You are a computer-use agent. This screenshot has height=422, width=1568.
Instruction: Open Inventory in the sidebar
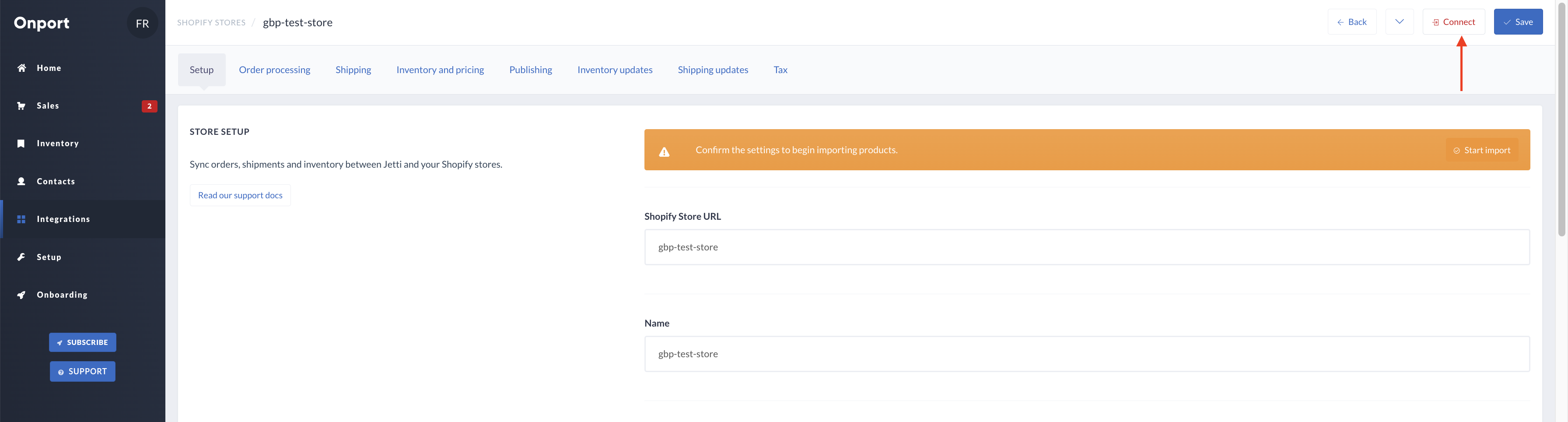(x=83, y=144)
